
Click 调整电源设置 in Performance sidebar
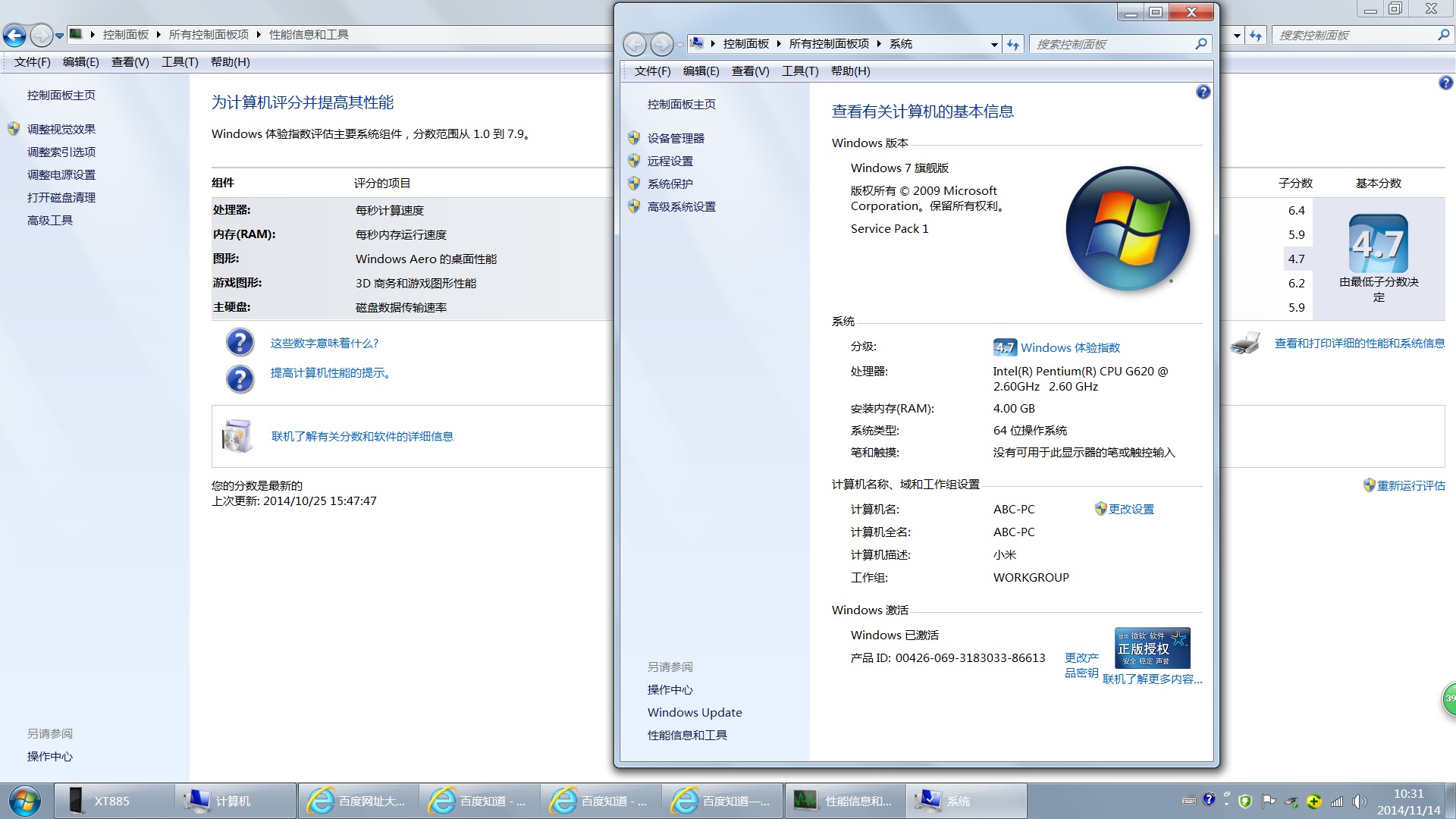pyautogui.click(x=61, y=174)
